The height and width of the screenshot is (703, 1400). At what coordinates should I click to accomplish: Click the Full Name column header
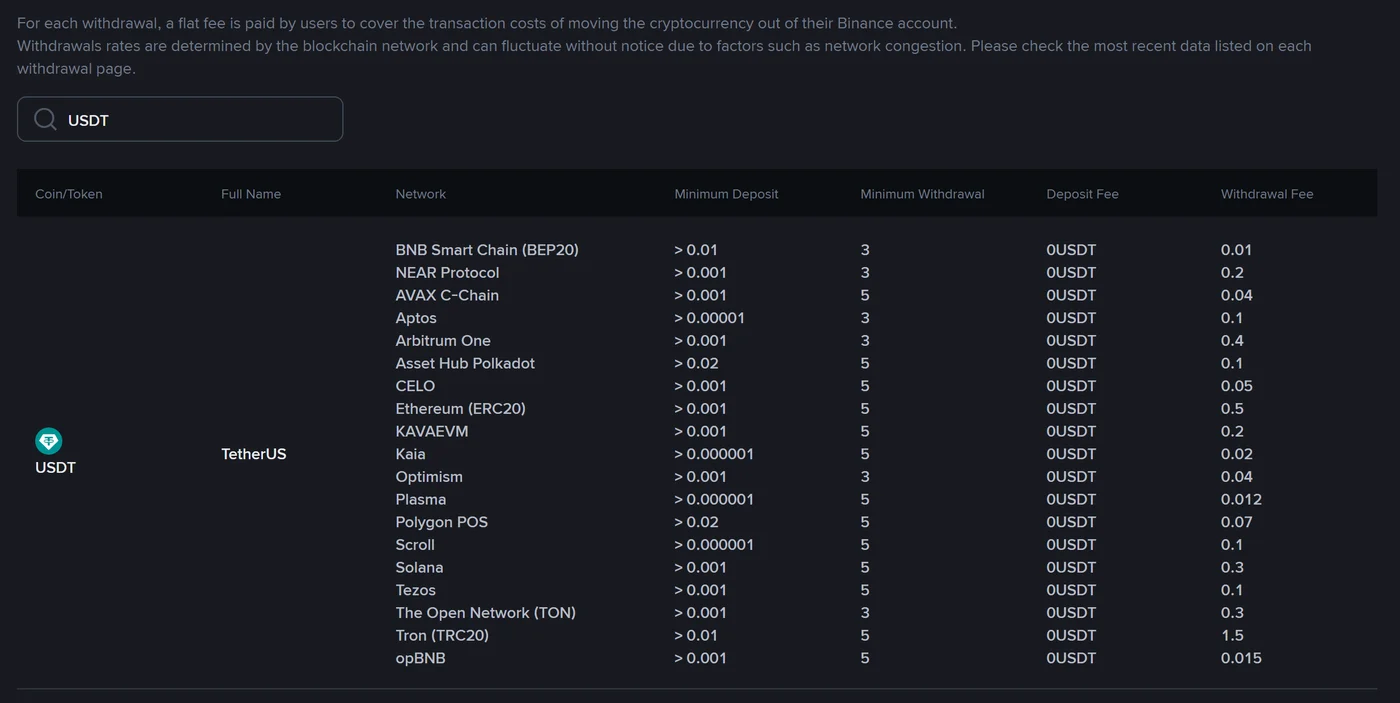coord(251,194)
